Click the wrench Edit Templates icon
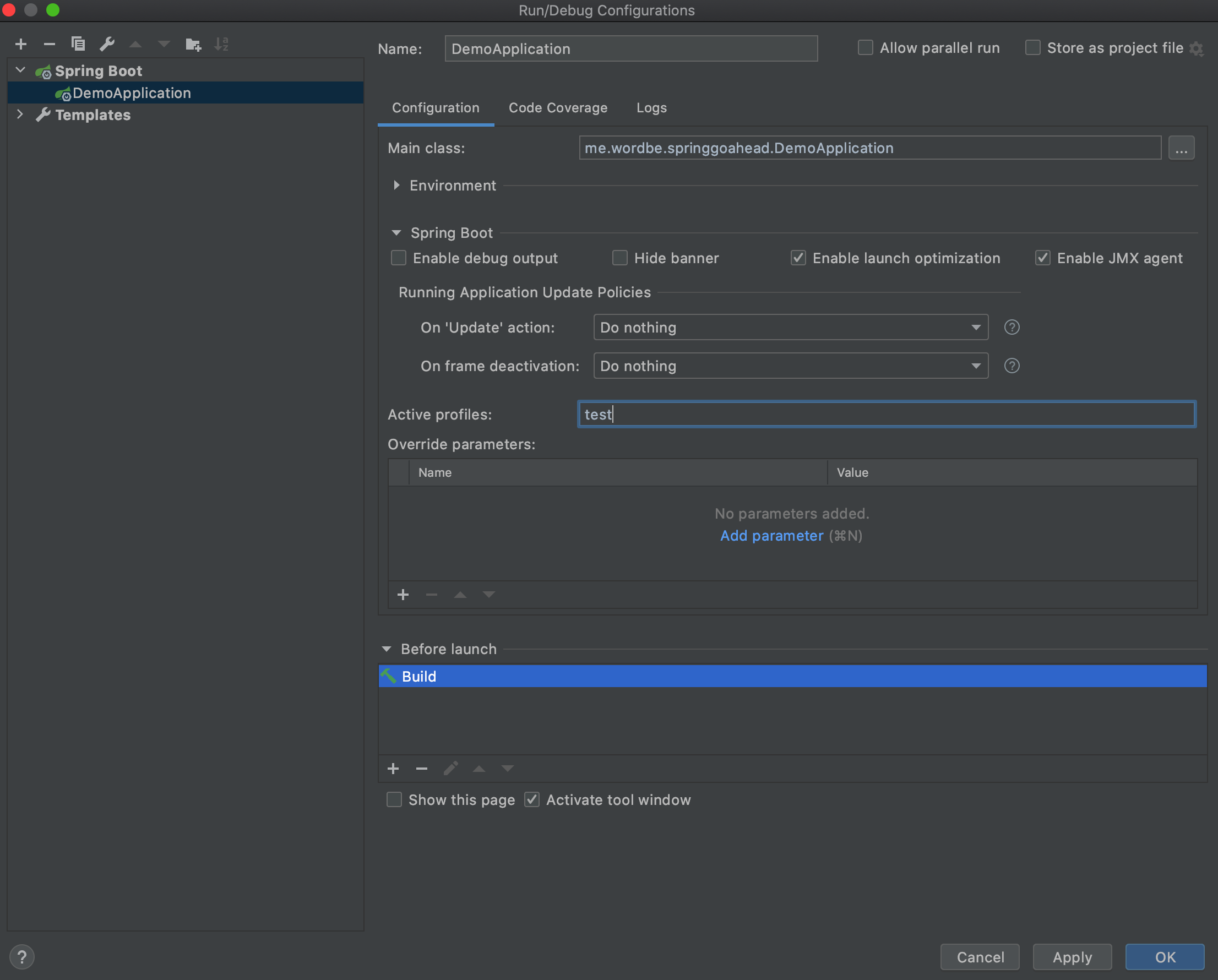 pyautogui.click(x=107, y=44)
